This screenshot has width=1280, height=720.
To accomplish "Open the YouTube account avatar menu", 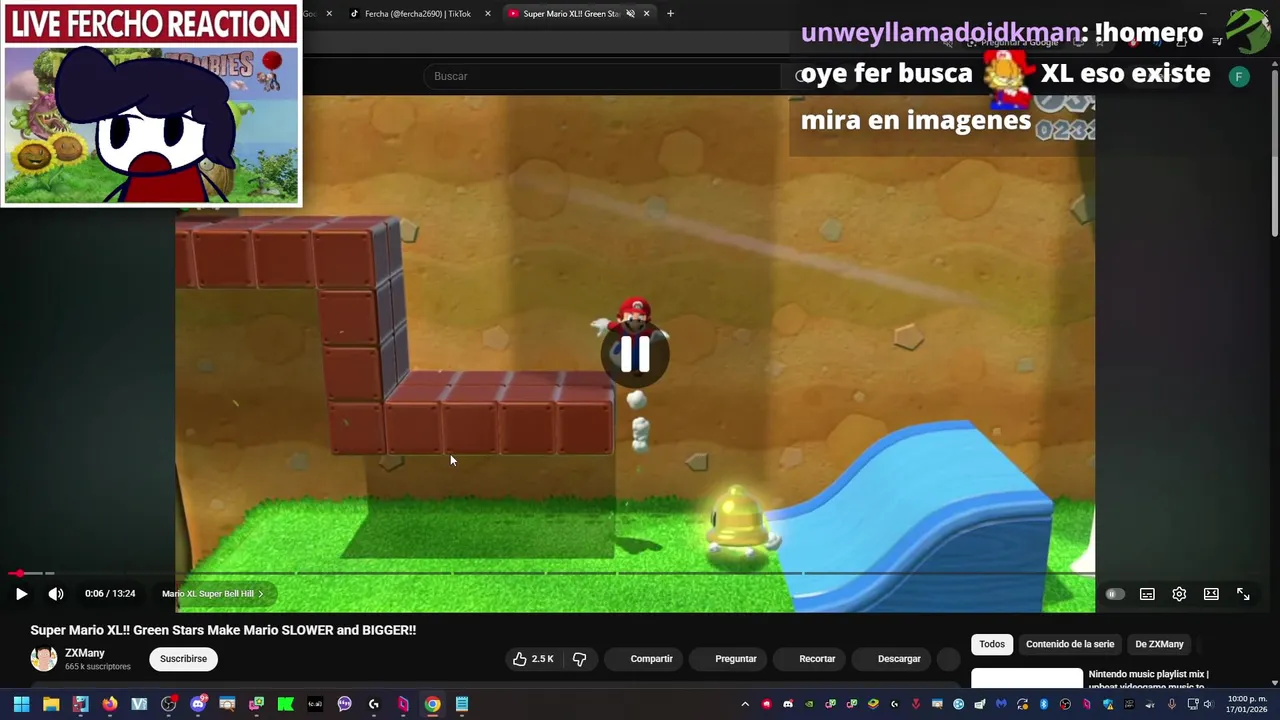I will [1239, 76].
